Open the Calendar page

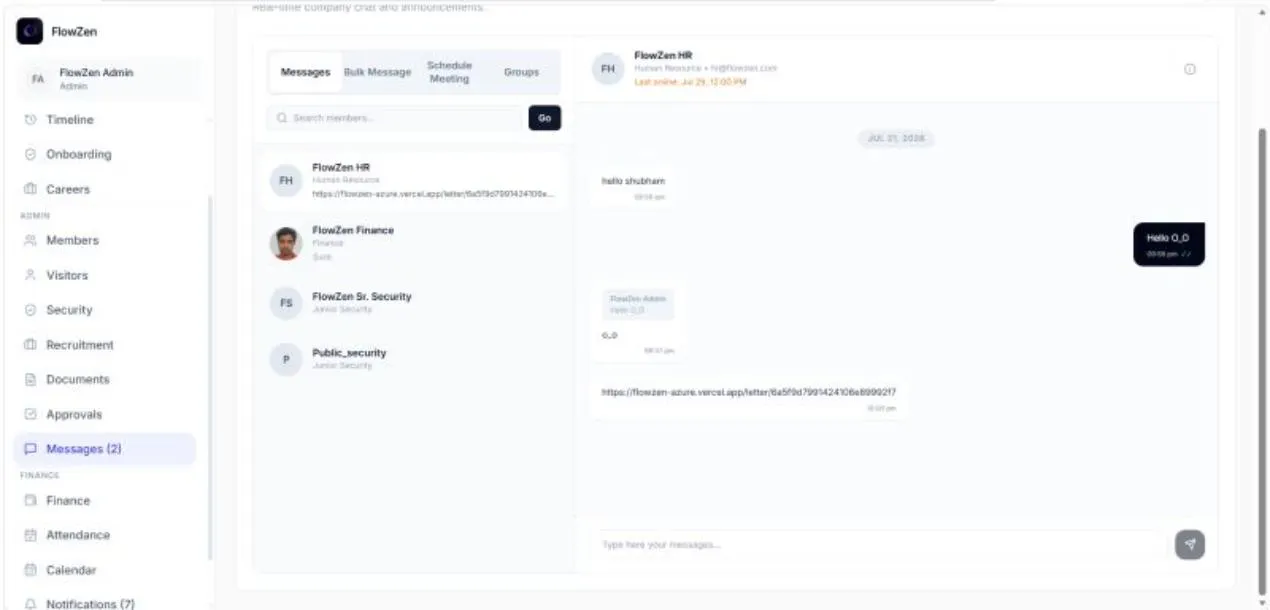coord(71,570)
